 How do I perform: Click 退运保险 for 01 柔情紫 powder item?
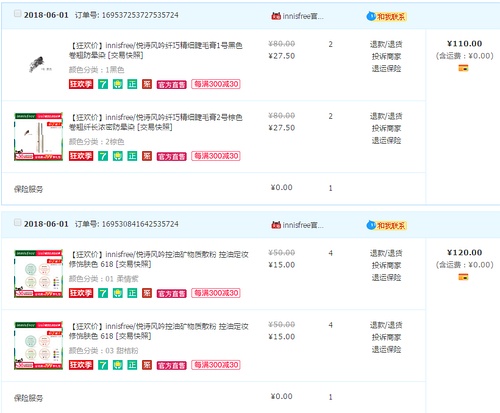[x=386, y=277]
